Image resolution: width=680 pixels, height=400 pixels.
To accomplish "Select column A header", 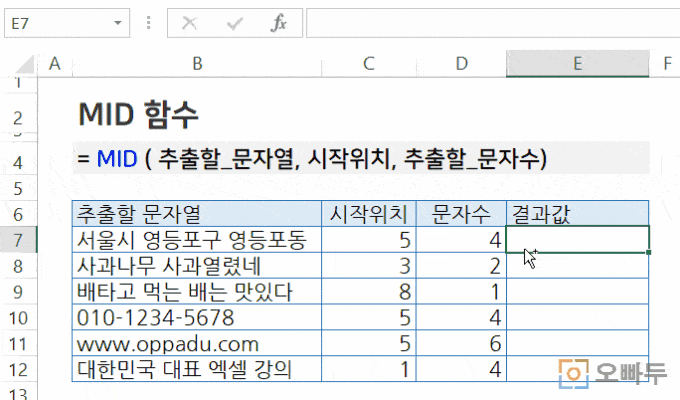I will [55, 64].
